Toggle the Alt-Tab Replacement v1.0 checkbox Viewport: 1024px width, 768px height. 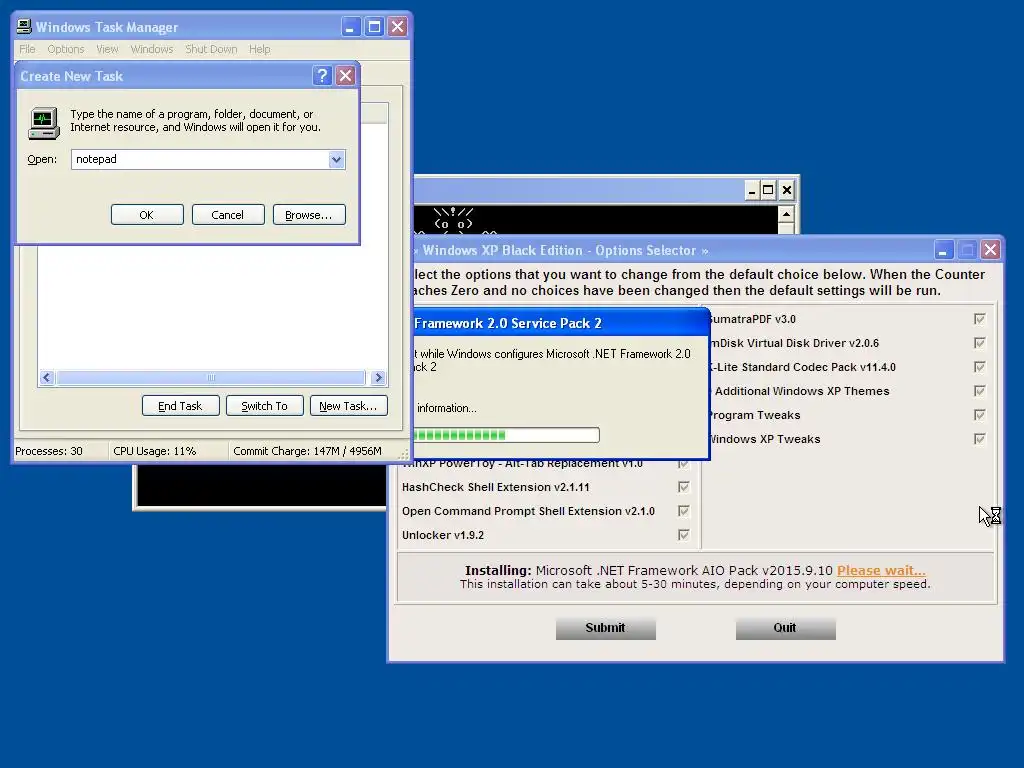coord(683,464)
